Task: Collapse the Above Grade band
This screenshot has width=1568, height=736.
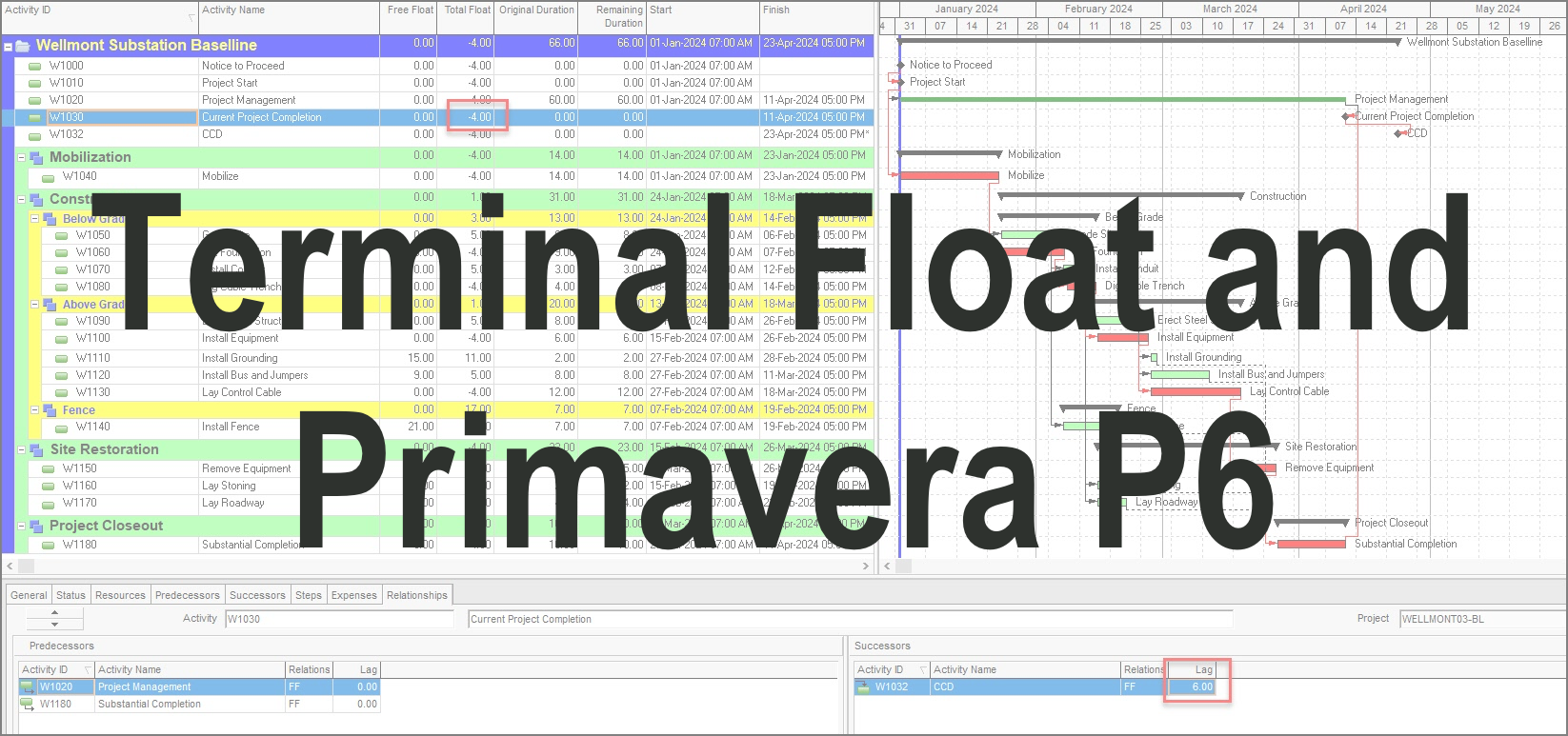Action: [35, 305]
